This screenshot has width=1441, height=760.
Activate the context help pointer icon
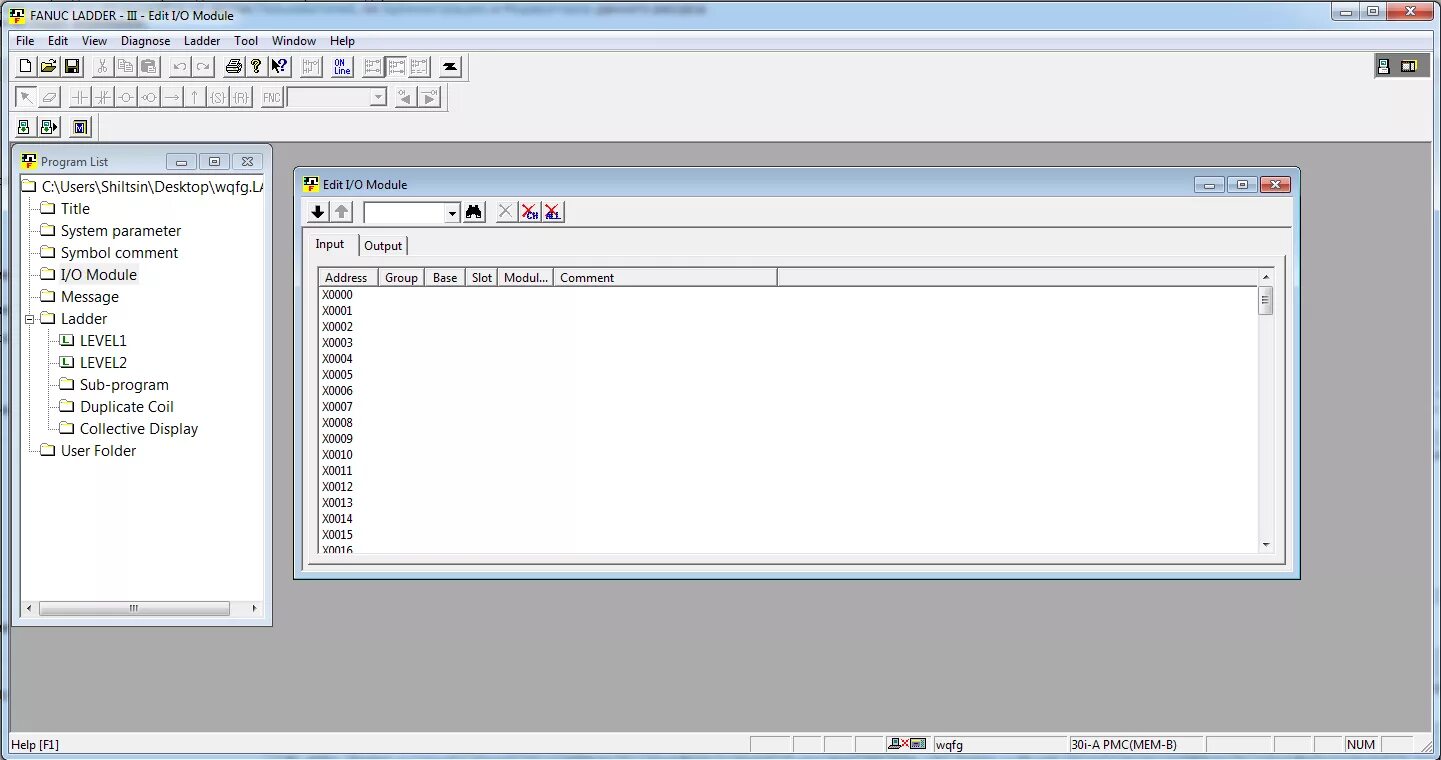(x=279, y=67)
